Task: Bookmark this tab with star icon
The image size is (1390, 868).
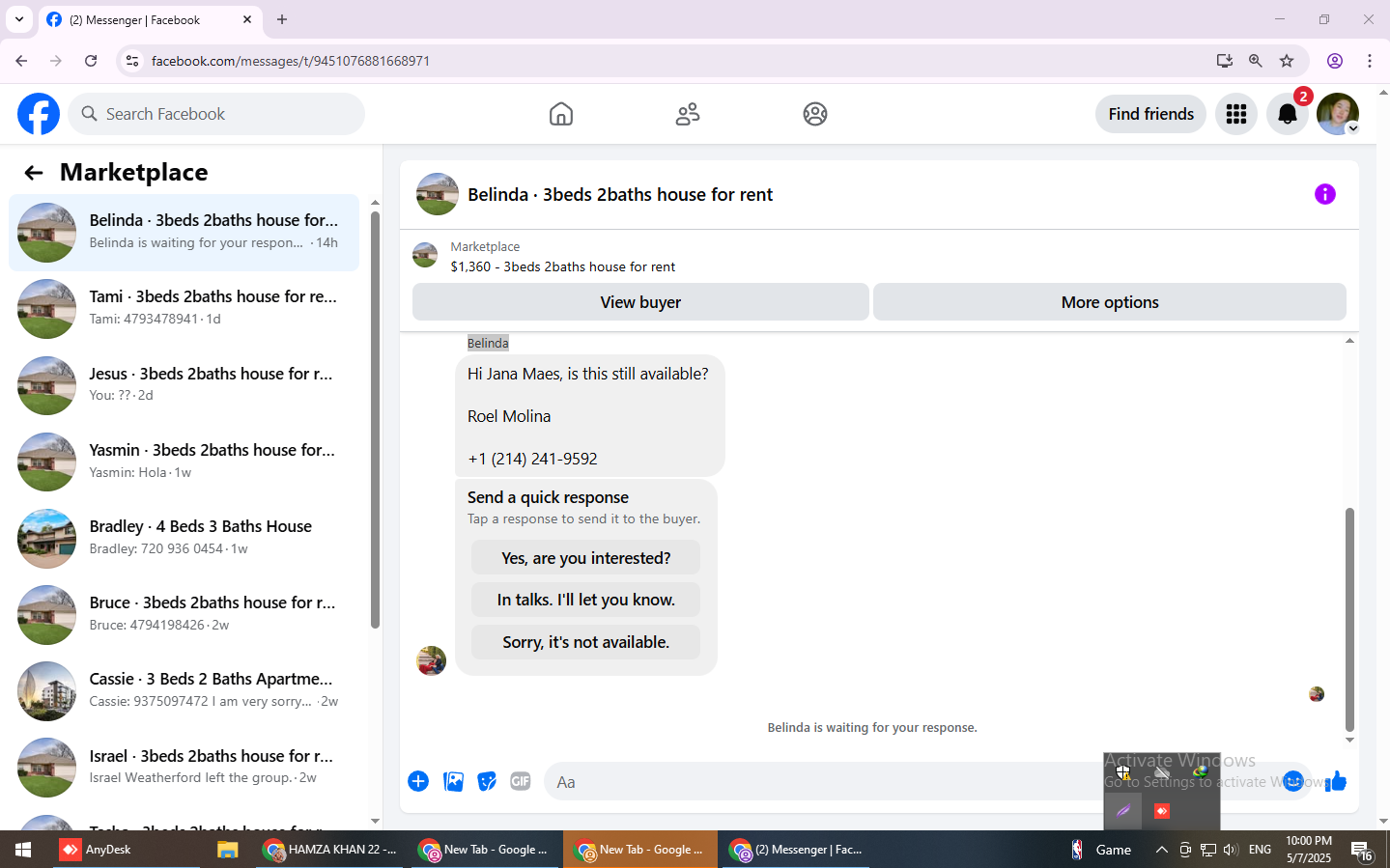Action: pyautogui.click(x=1287, y=61)
